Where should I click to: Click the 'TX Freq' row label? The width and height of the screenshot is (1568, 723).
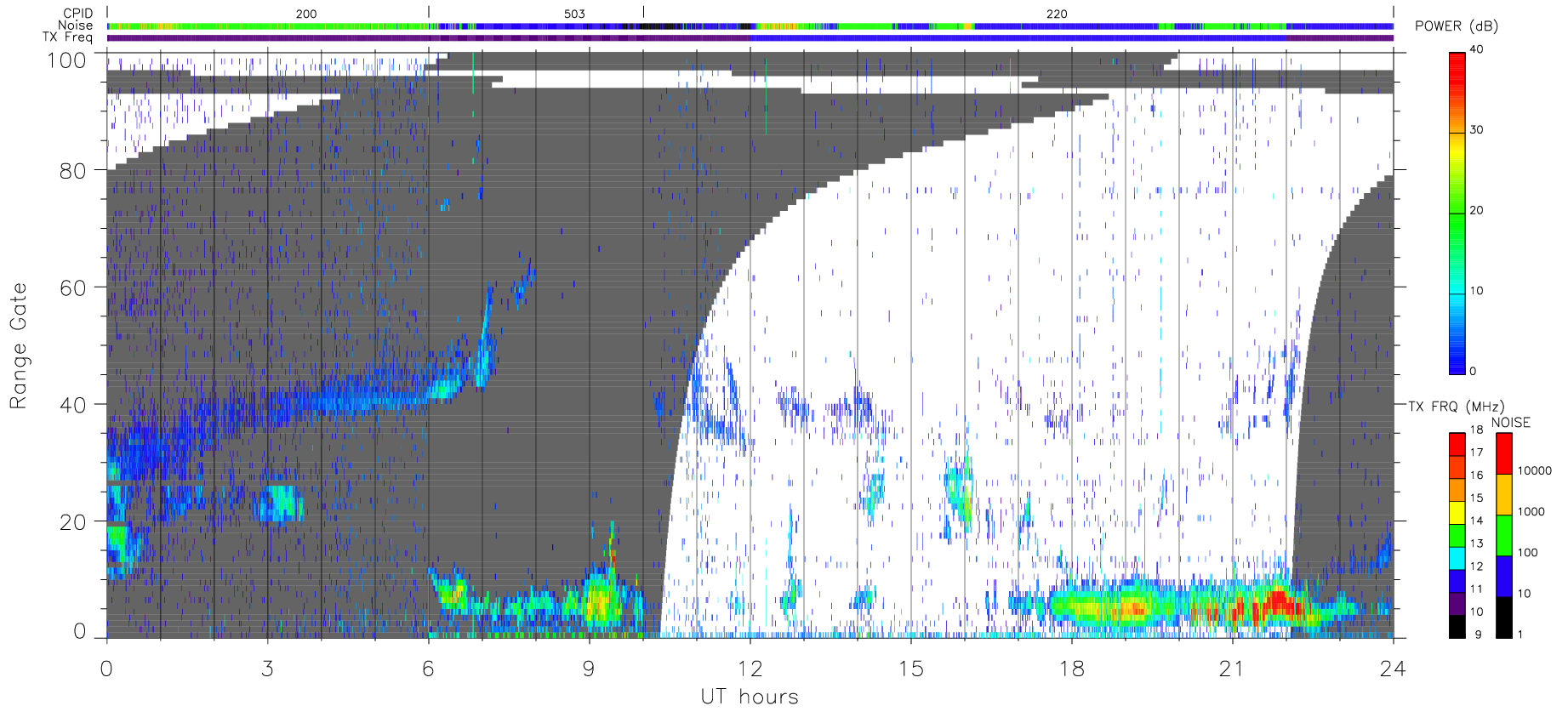click(67, 37)
